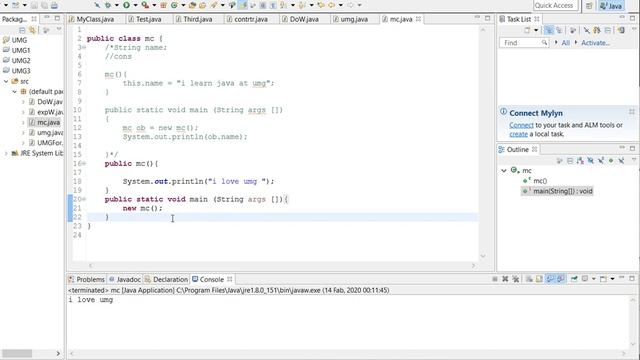Open the Problems tab
Image resolution: width=640 pixels, height=360 pixels.
point(87,279)
